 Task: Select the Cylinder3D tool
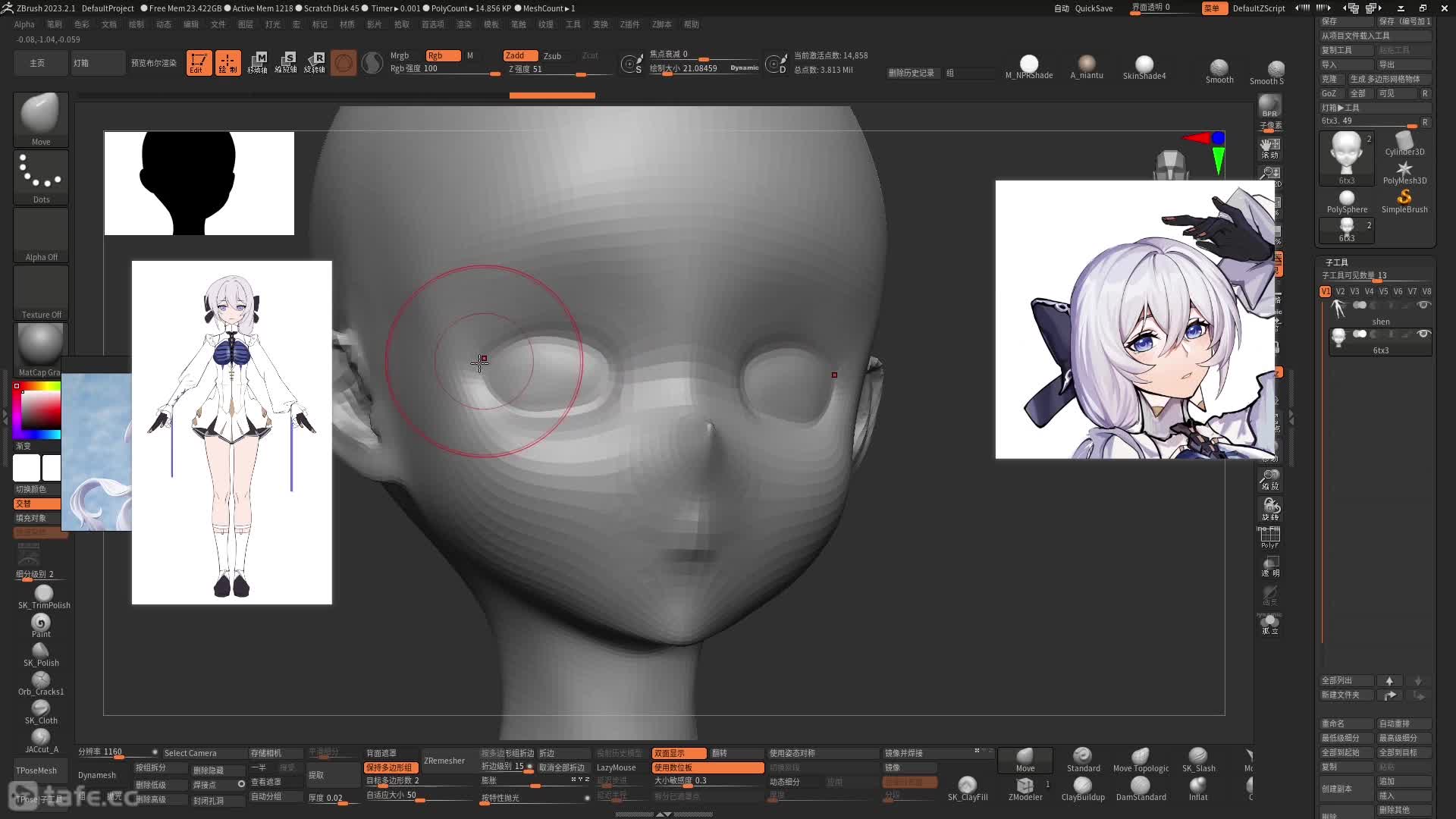[x=1404, y=143]
